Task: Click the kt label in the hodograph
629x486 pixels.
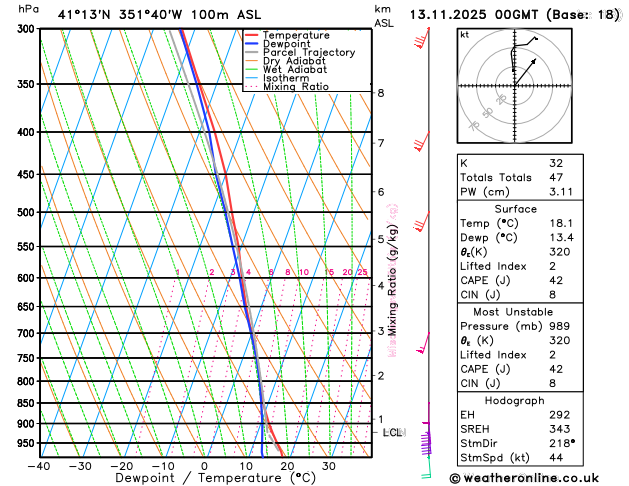Action: pyautogui.click(x=465, y=35)
